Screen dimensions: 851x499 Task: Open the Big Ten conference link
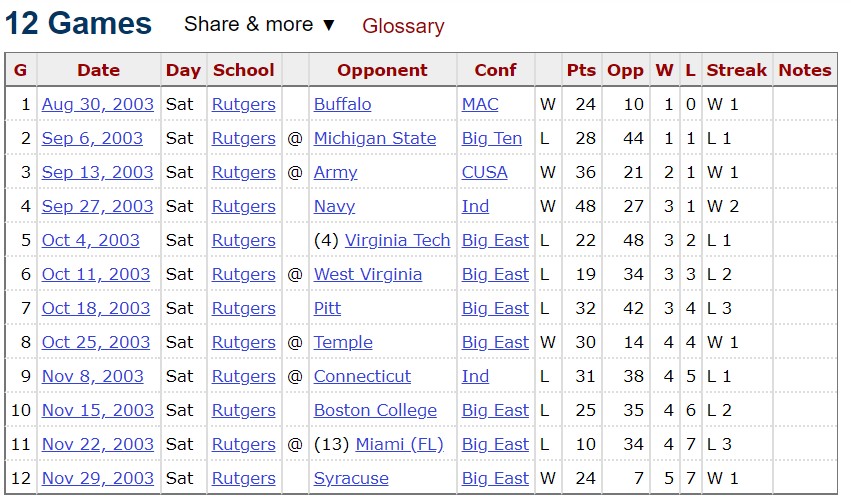click(492, 138)
